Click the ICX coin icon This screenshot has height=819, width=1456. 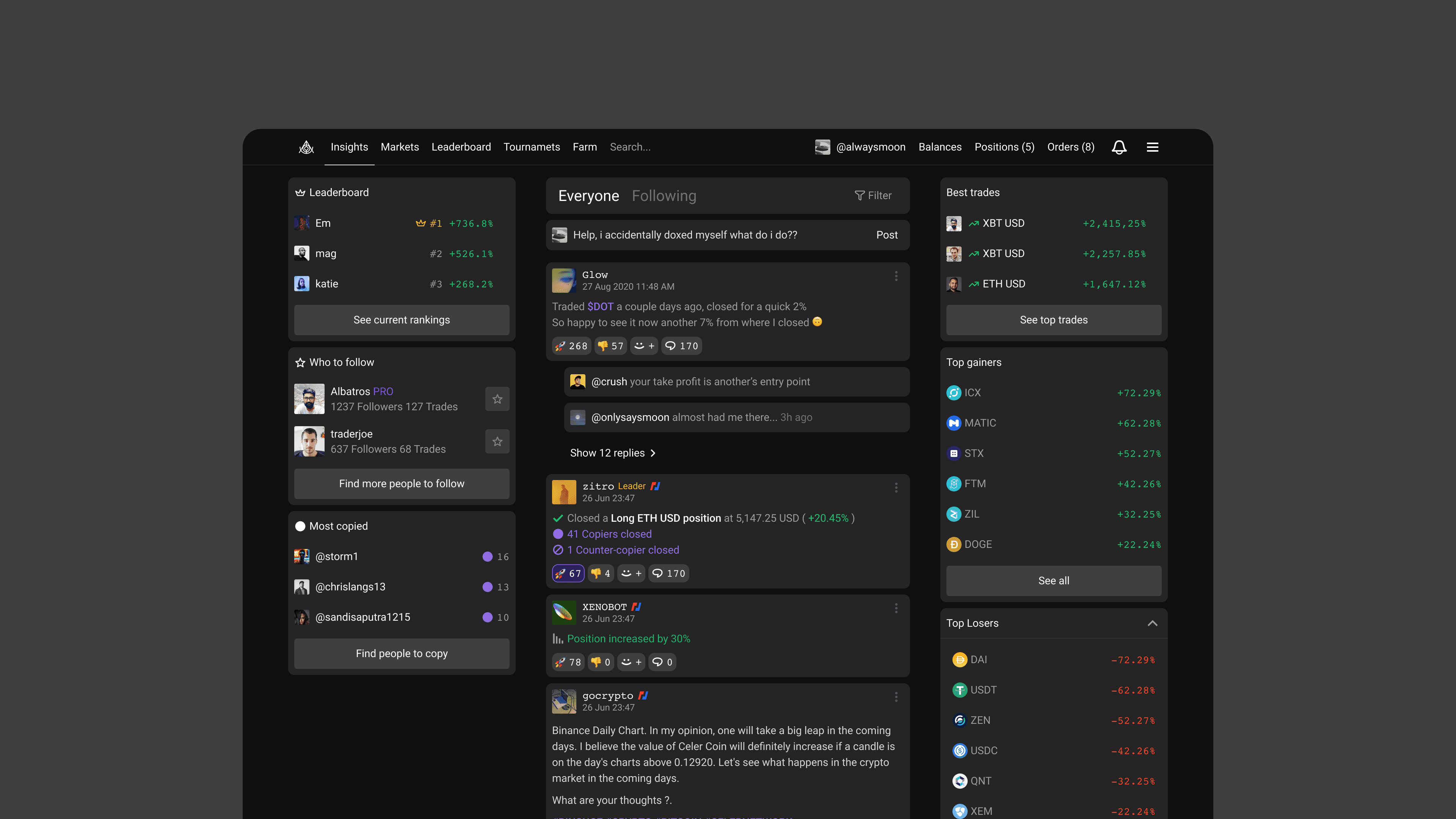coord(954,393)
